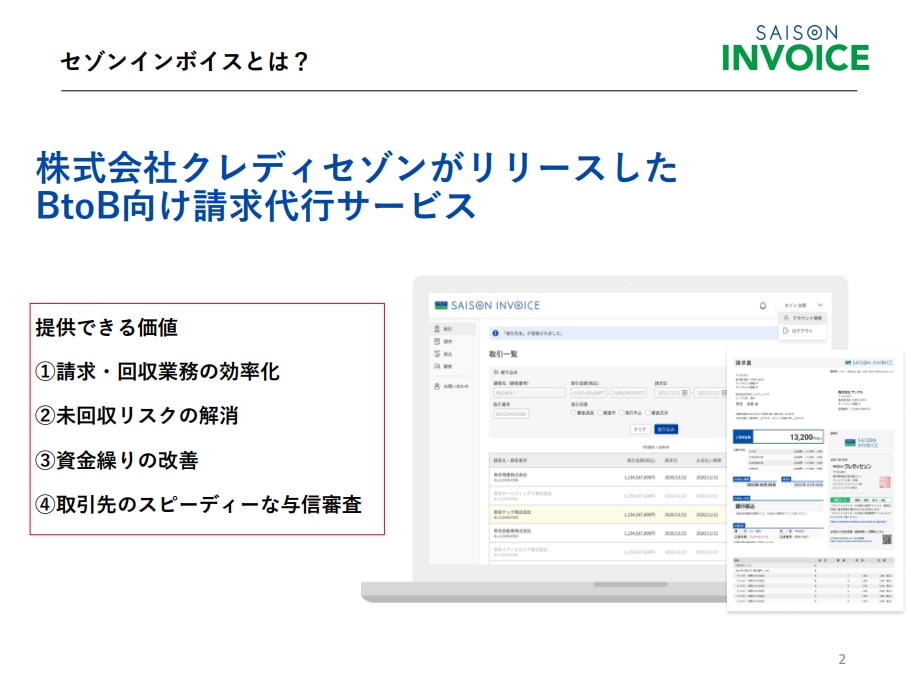Tick the 取引中止 status checkbox
Screen dimensions: 917x690
pyautogui.click(x=622, y=413)
